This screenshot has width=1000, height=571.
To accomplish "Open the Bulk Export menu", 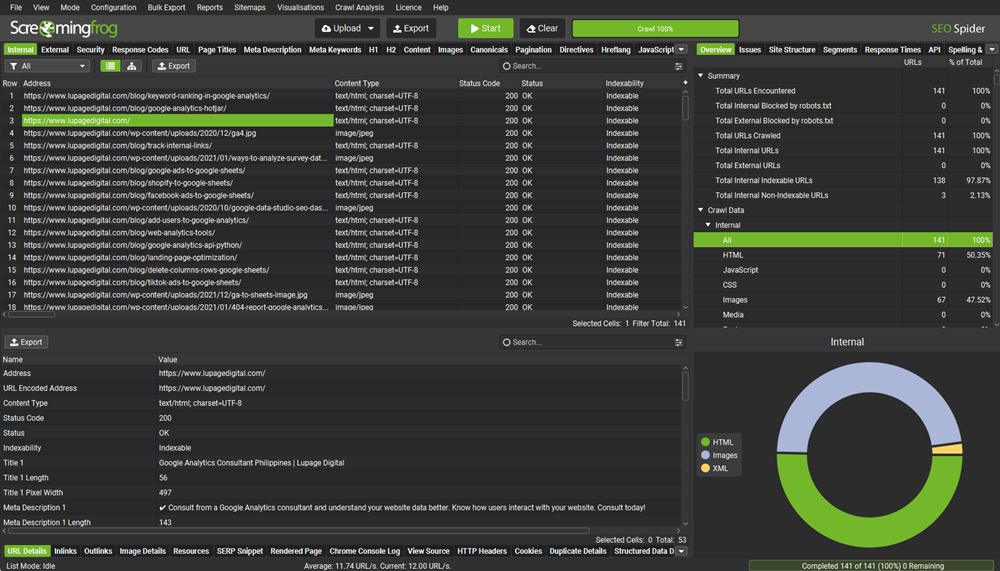I will pyautogui.click(x=166, y=7).
